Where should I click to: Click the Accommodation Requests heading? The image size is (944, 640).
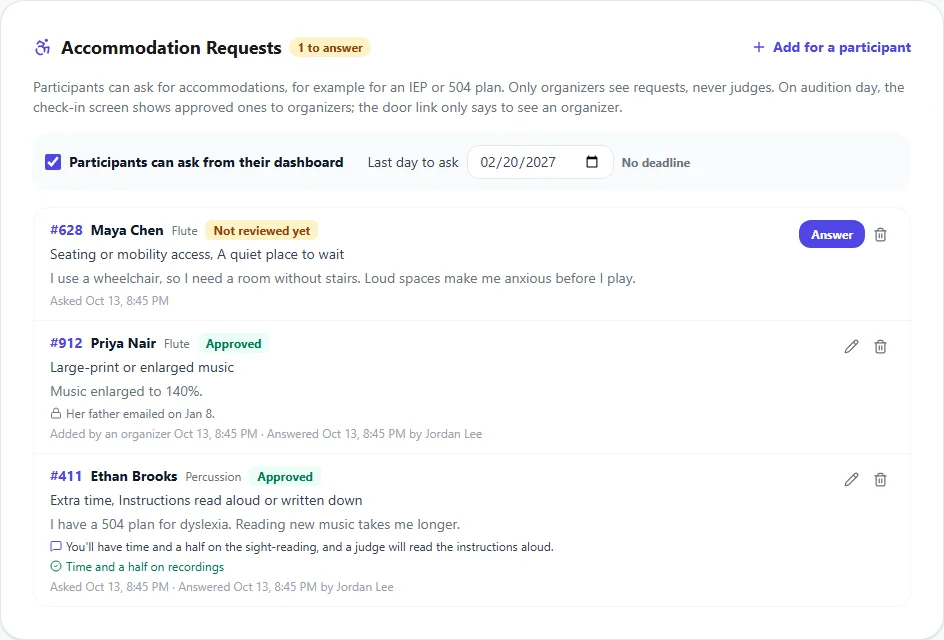[x=171, y=48]
